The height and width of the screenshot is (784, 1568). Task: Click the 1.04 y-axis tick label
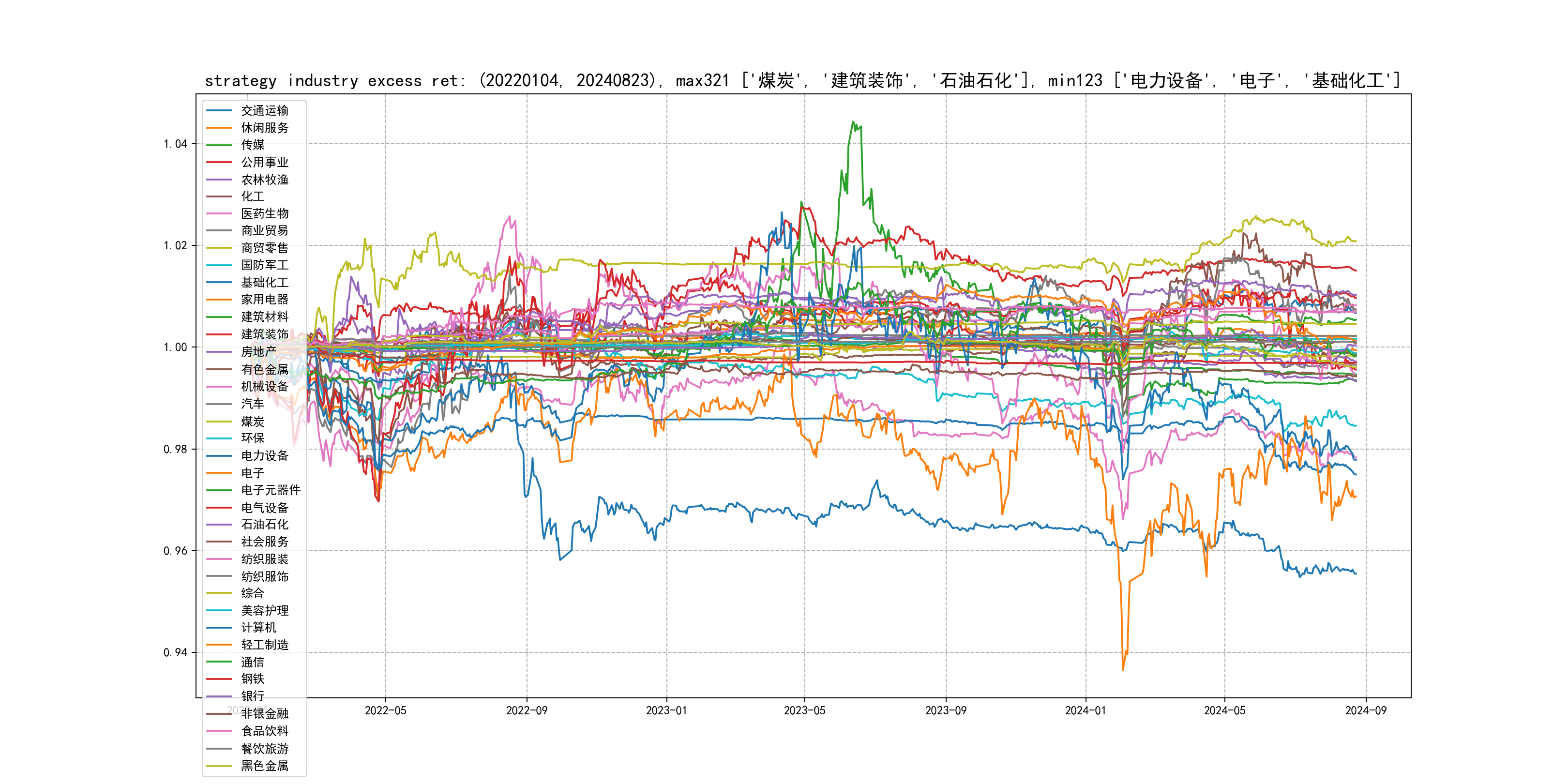point(175,144)
